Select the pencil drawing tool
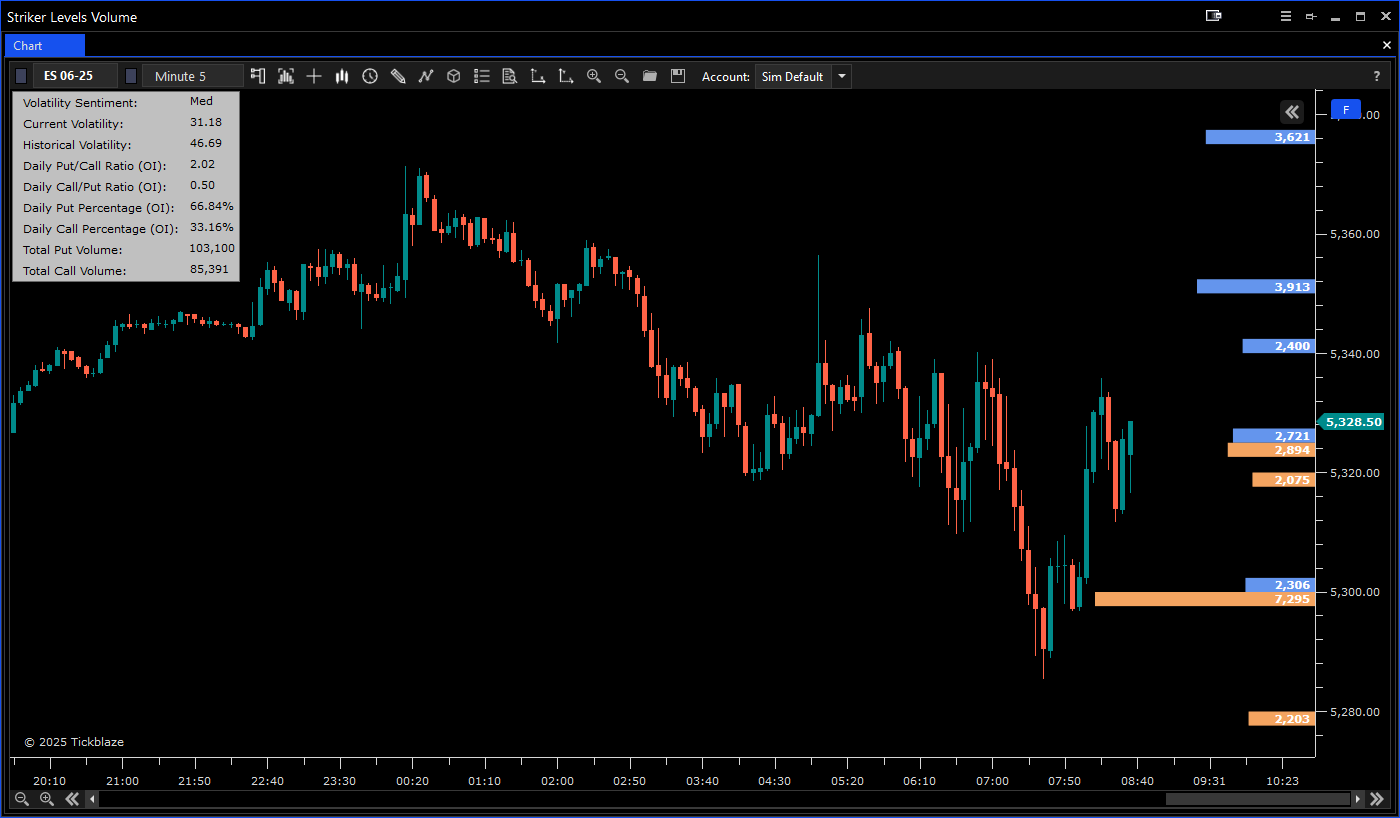 point(398,76)
